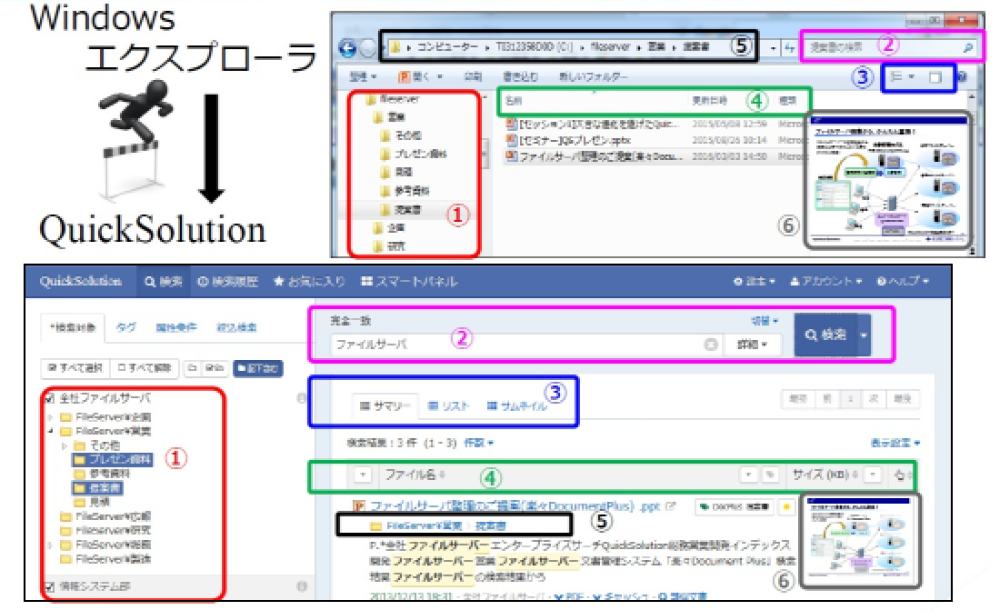Open the 切替 dropdown above search box

764,320
